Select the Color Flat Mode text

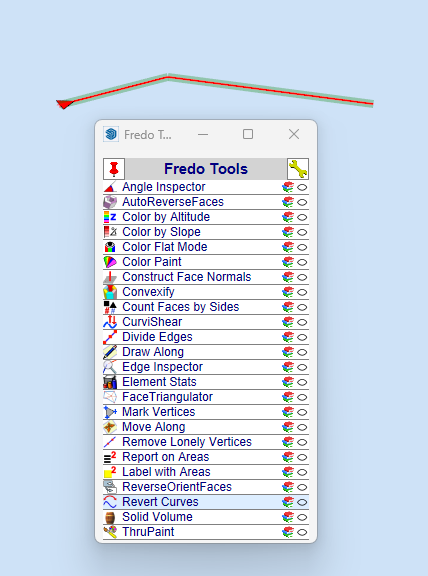pos(165,247)
